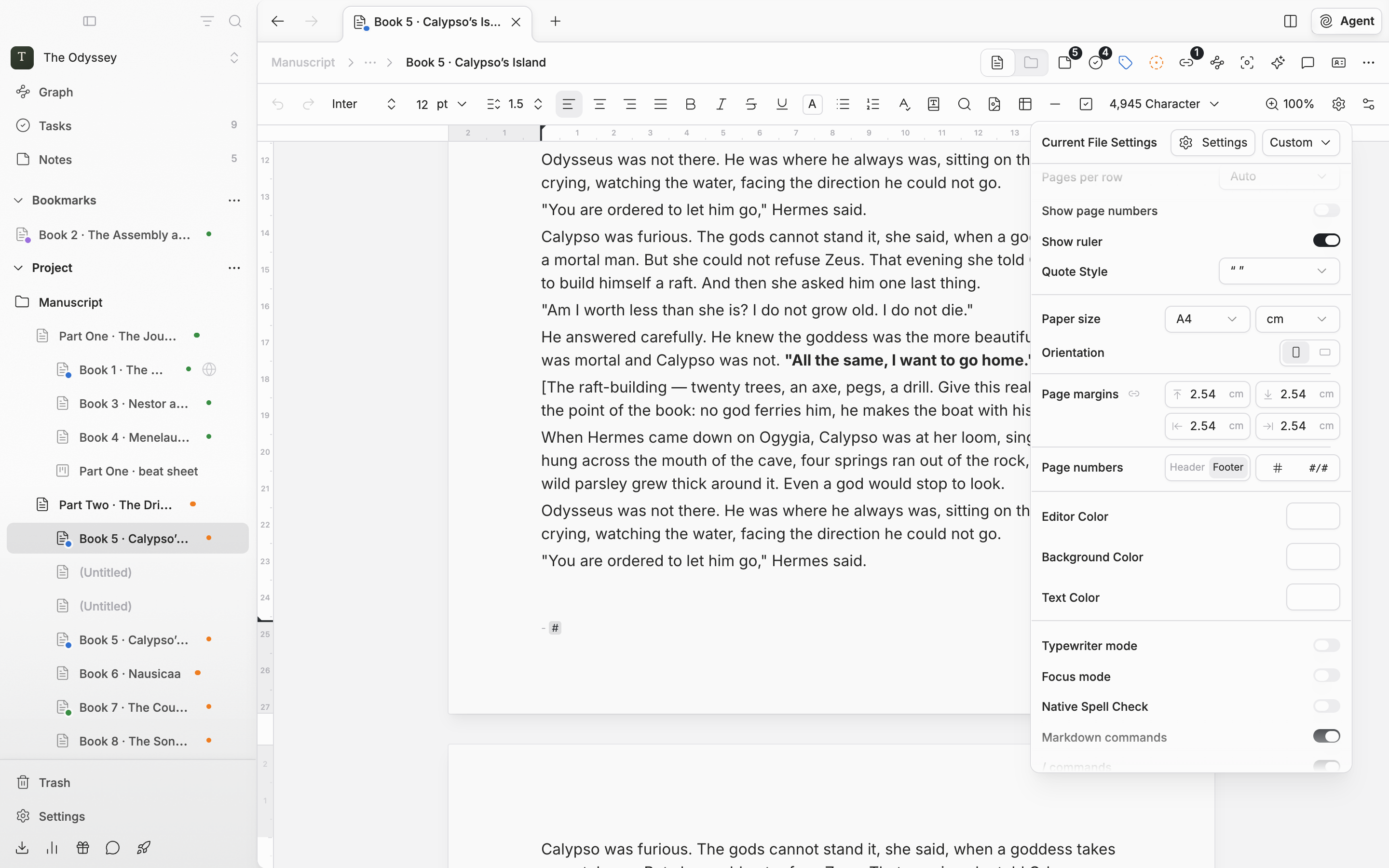1389x868 pixels.
Task: Enable Show page numbers toggle
Action: 1326,211
